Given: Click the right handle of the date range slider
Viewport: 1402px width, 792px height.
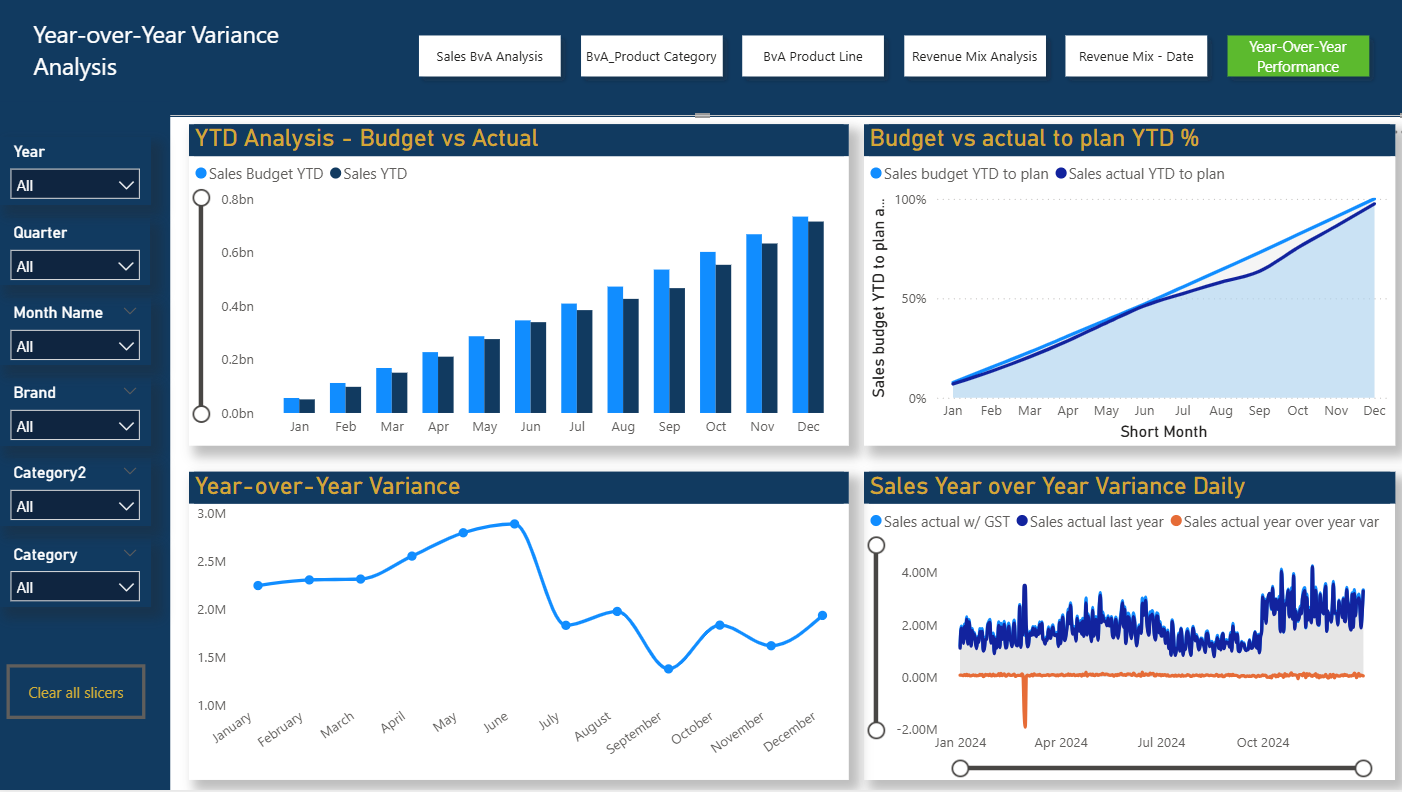Looking at the screenshot, I should click(x=1365, y=768).
